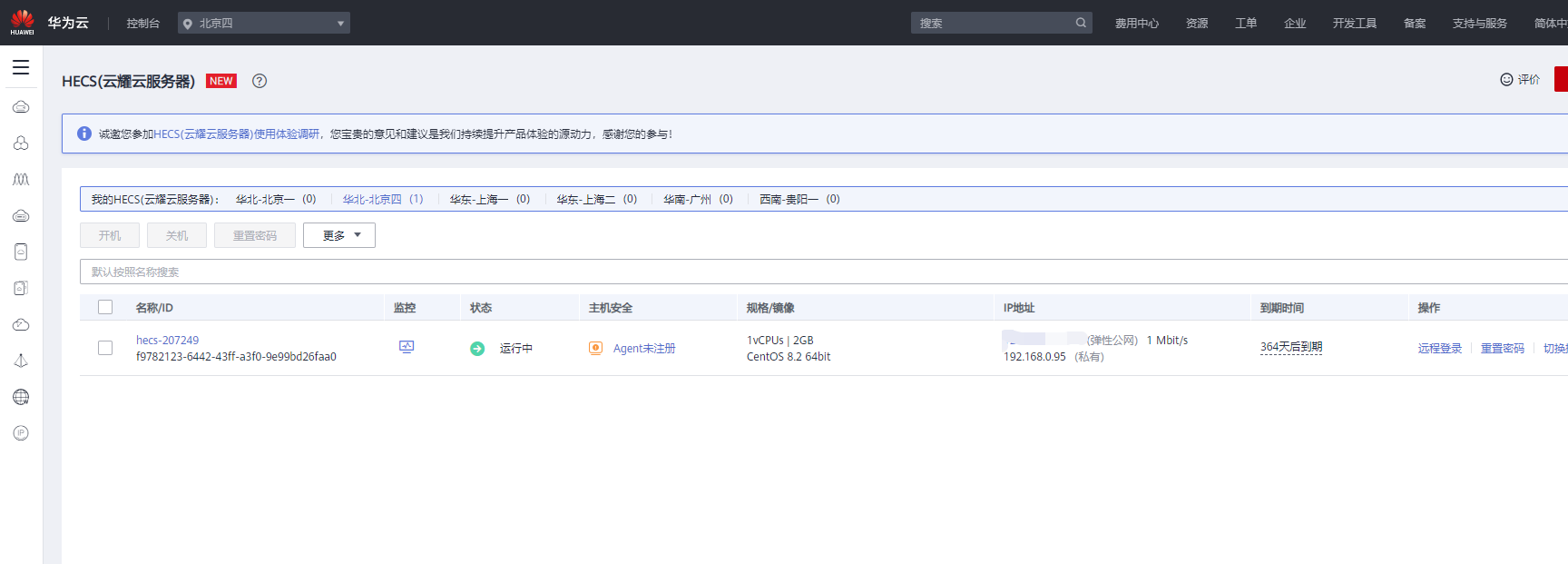This screenshot has width=1568, height=564.
Task: Click the red NEW badge
Action: (x=221, y=81)
